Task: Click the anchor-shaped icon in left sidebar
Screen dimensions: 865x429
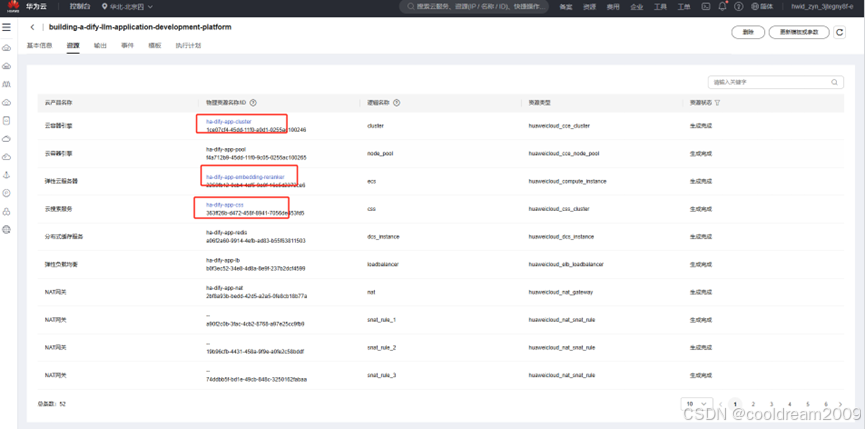Action: tap(7, 175)
